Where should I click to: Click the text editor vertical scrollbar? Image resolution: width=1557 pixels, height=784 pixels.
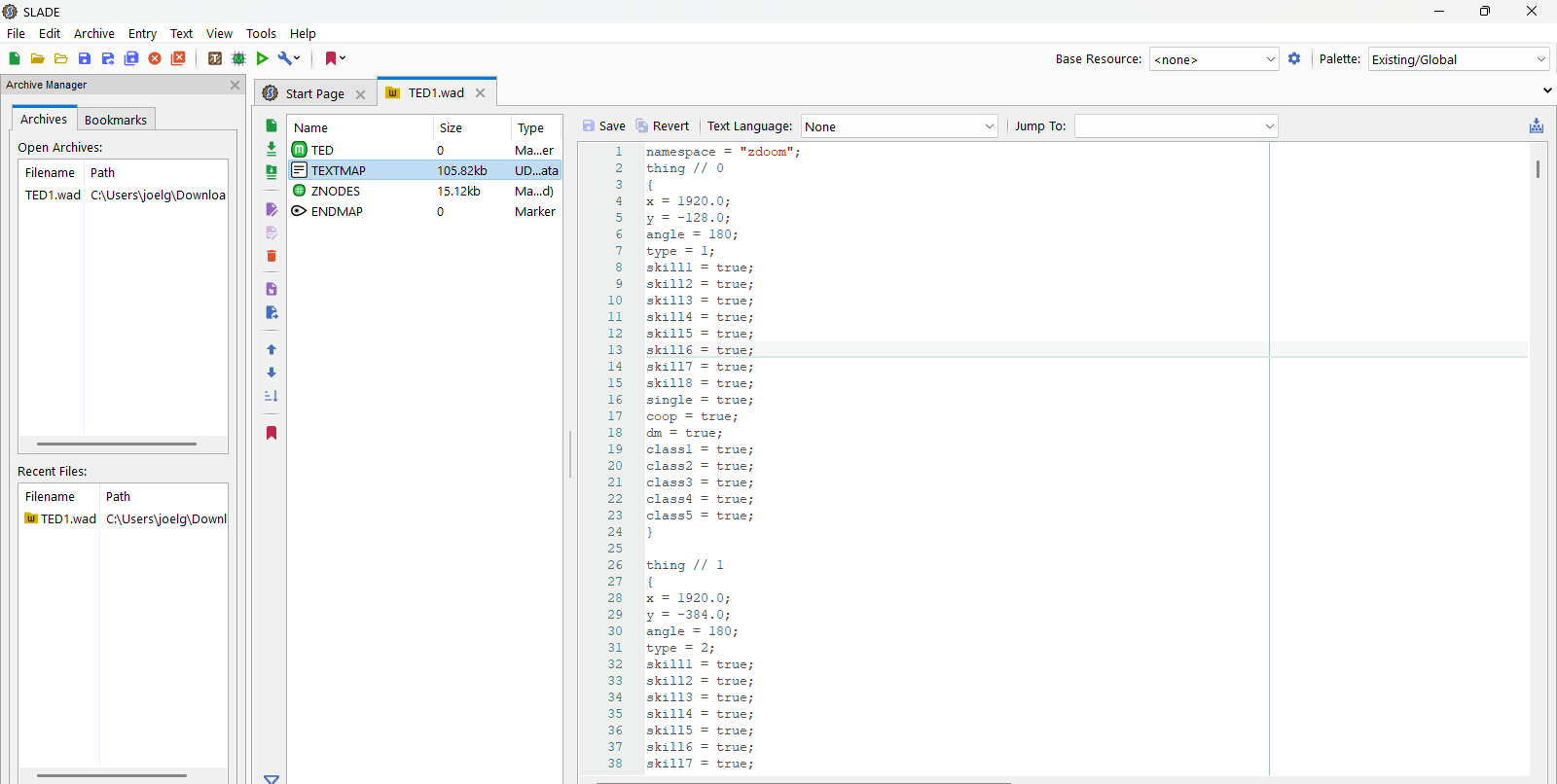coord(1538,168)
